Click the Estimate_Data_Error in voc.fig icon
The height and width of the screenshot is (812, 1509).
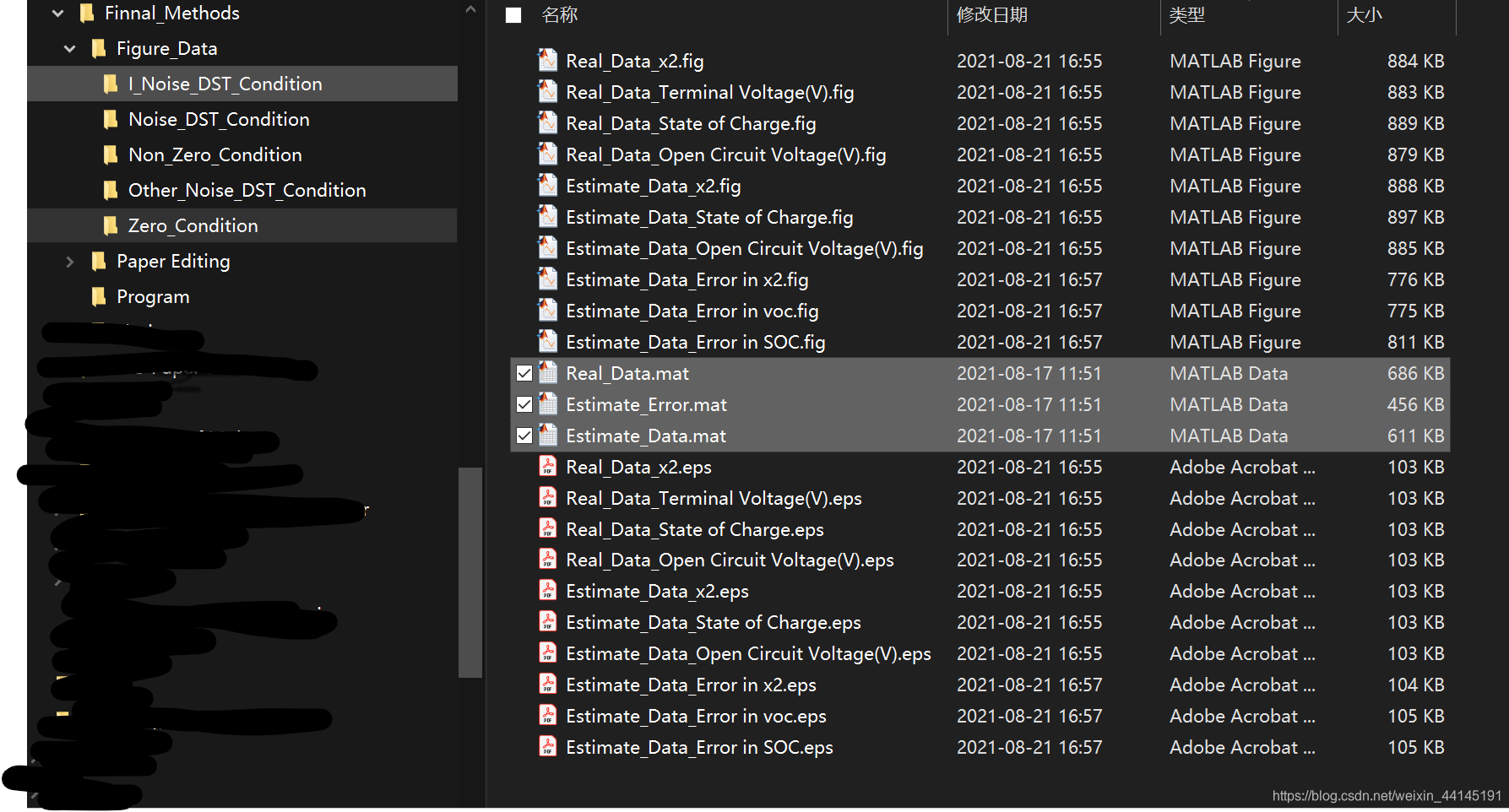[548, 310]
